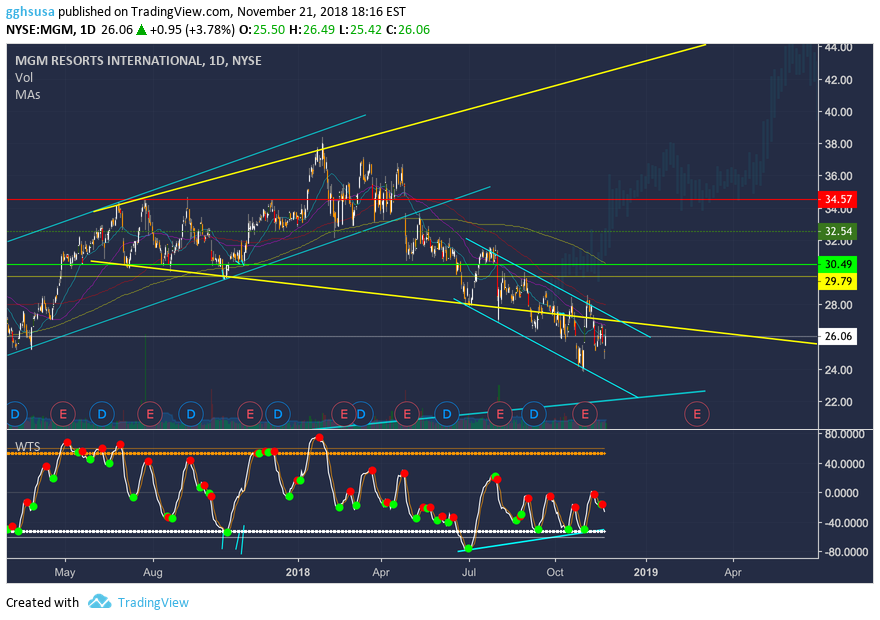The image size is (880, 620).
Task: Click the '2019' label on time axis
Action: (646, 572)
